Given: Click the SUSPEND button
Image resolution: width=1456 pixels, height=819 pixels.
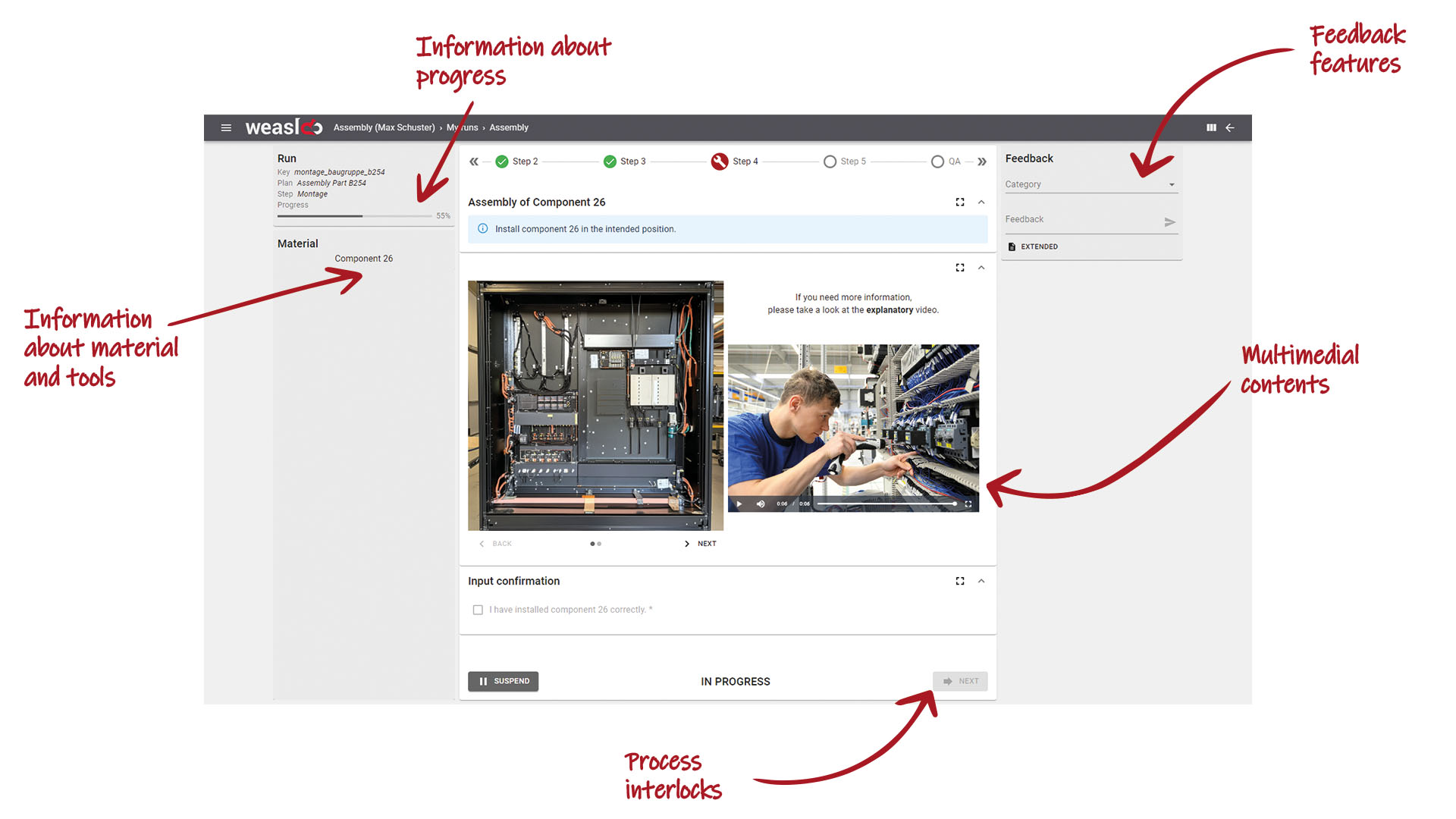Looking at the screenshot, I should (x=503, y=681).
